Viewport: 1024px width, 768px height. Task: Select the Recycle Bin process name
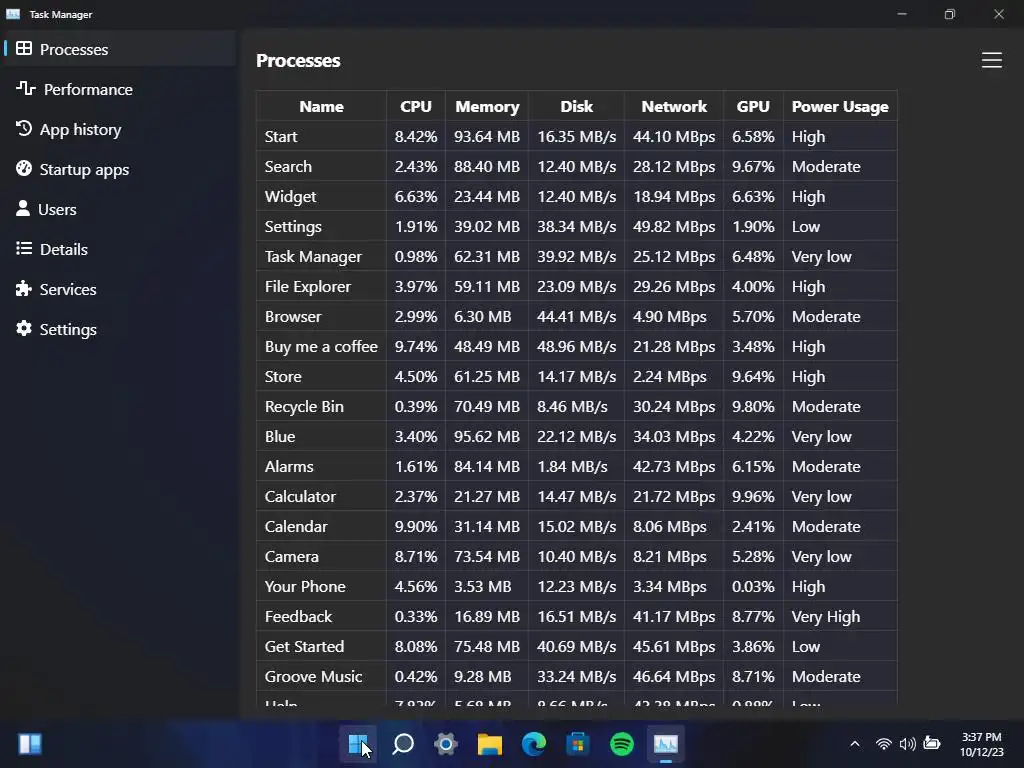(x=304, y=407)
